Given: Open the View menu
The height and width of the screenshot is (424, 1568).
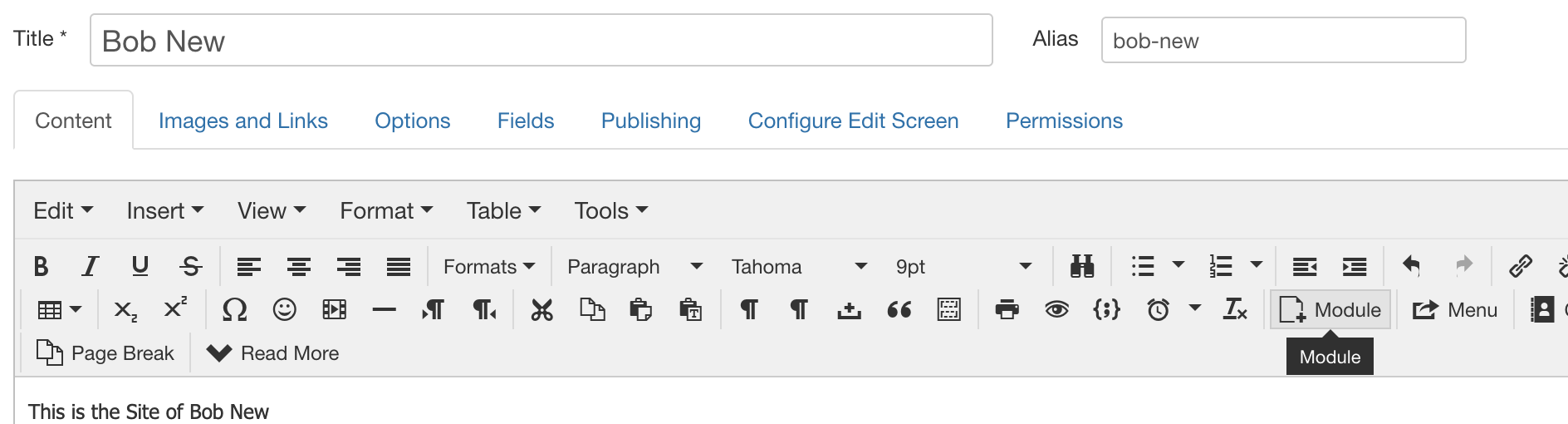Looking at the screenshot, I should click(272, 210).
